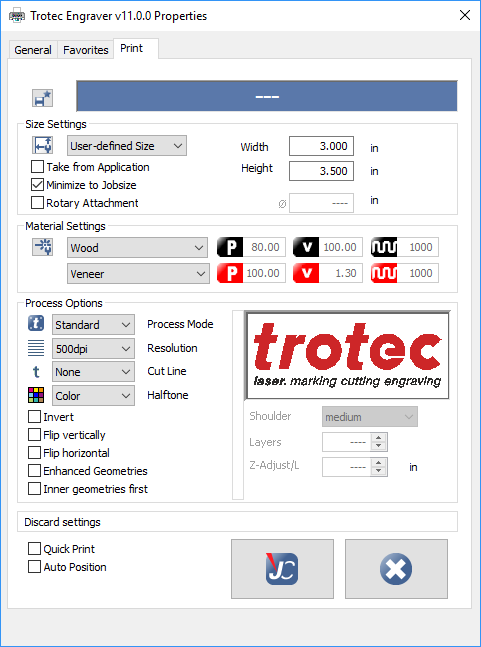Click the rotary diameter input field
481x647 pixels.
pos(321,203)
